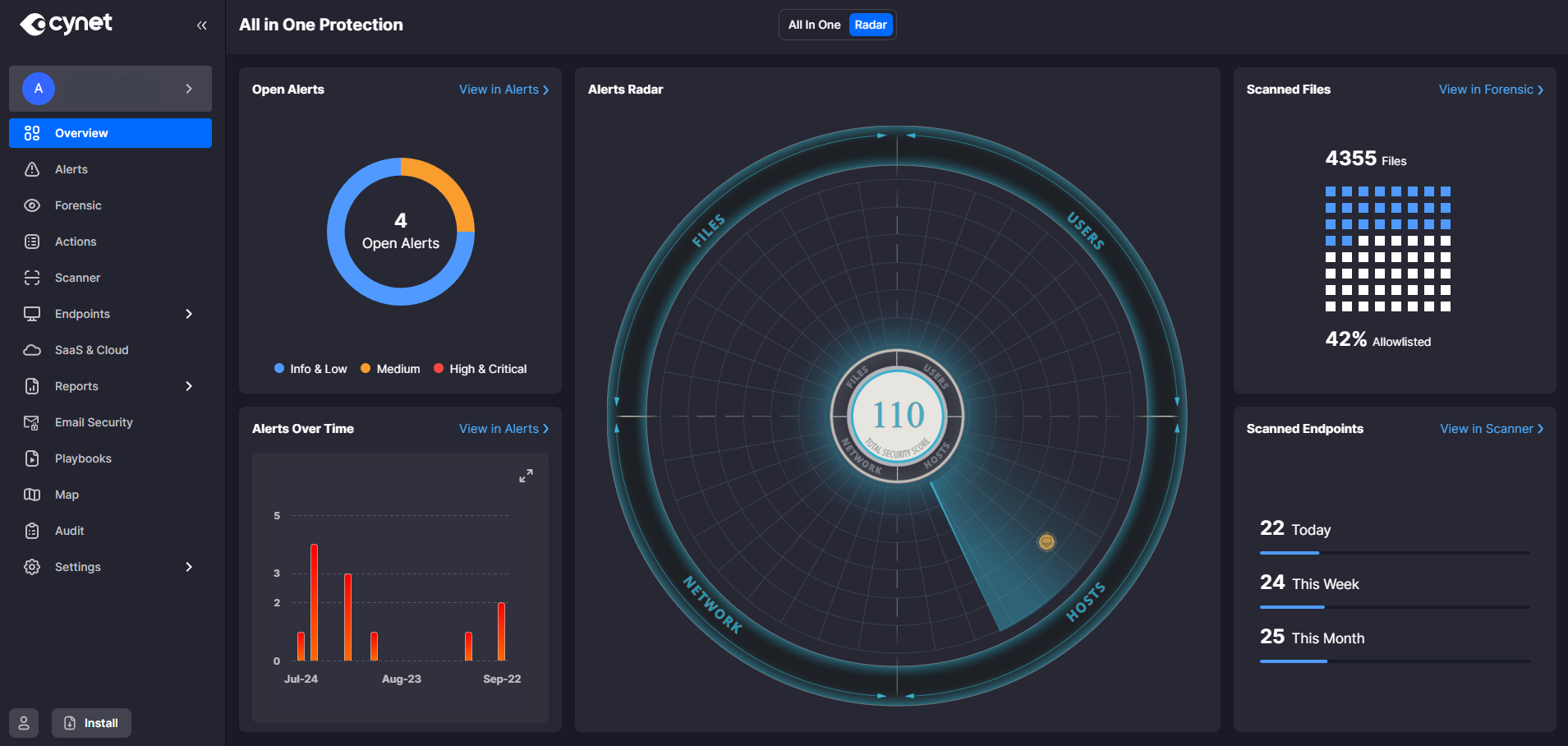Viewport: 1568px width, 746px height.
Task: Expand the account selector chevron
Action: 189,89
